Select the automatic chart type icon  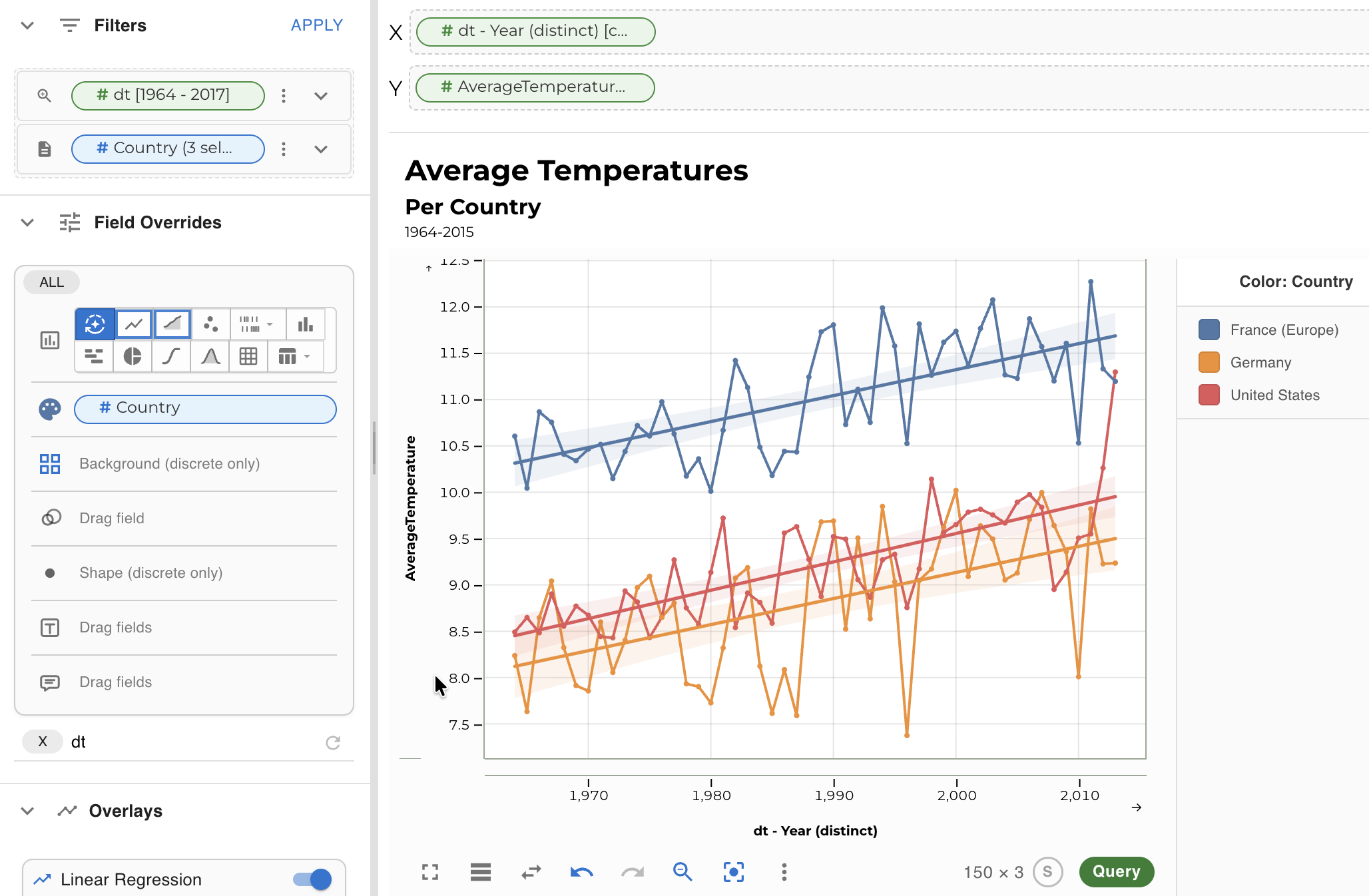[95, 324]
